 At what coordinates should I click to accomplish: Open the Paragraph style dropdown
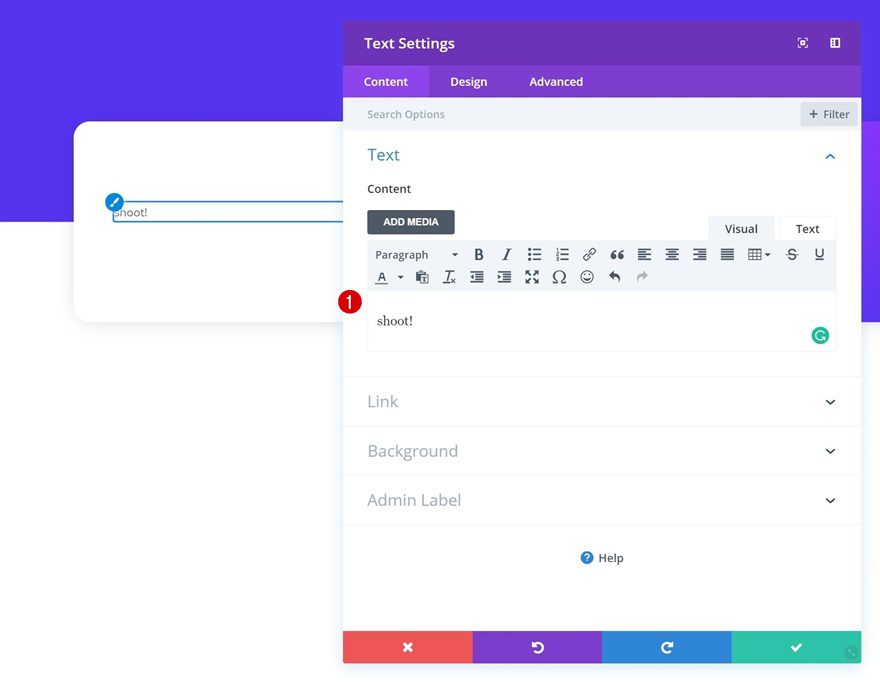(415, 254)
